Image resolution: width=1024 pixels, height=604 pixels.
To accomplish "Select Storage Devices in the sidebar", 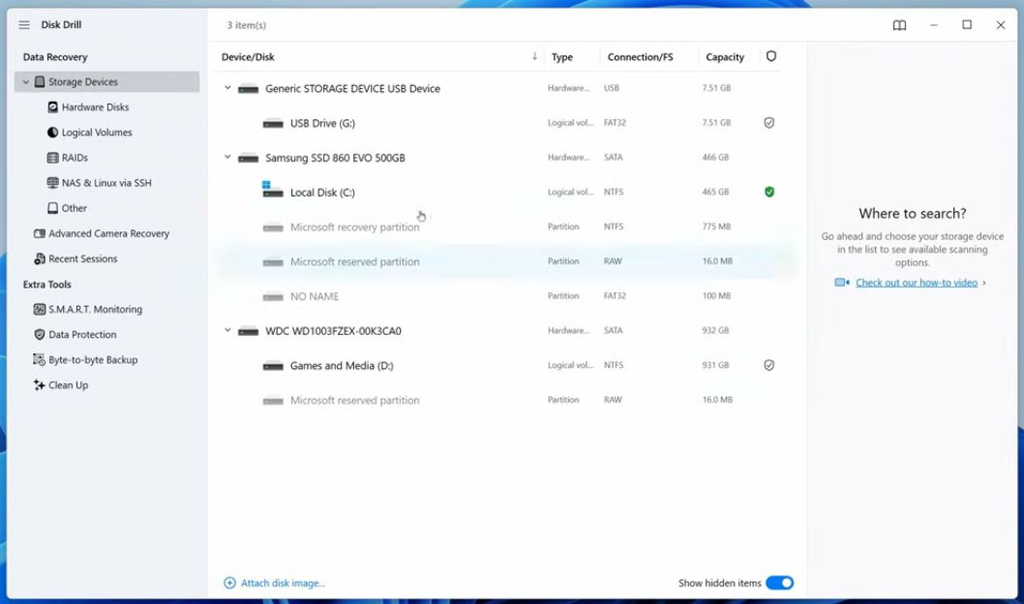I will 107,82.
